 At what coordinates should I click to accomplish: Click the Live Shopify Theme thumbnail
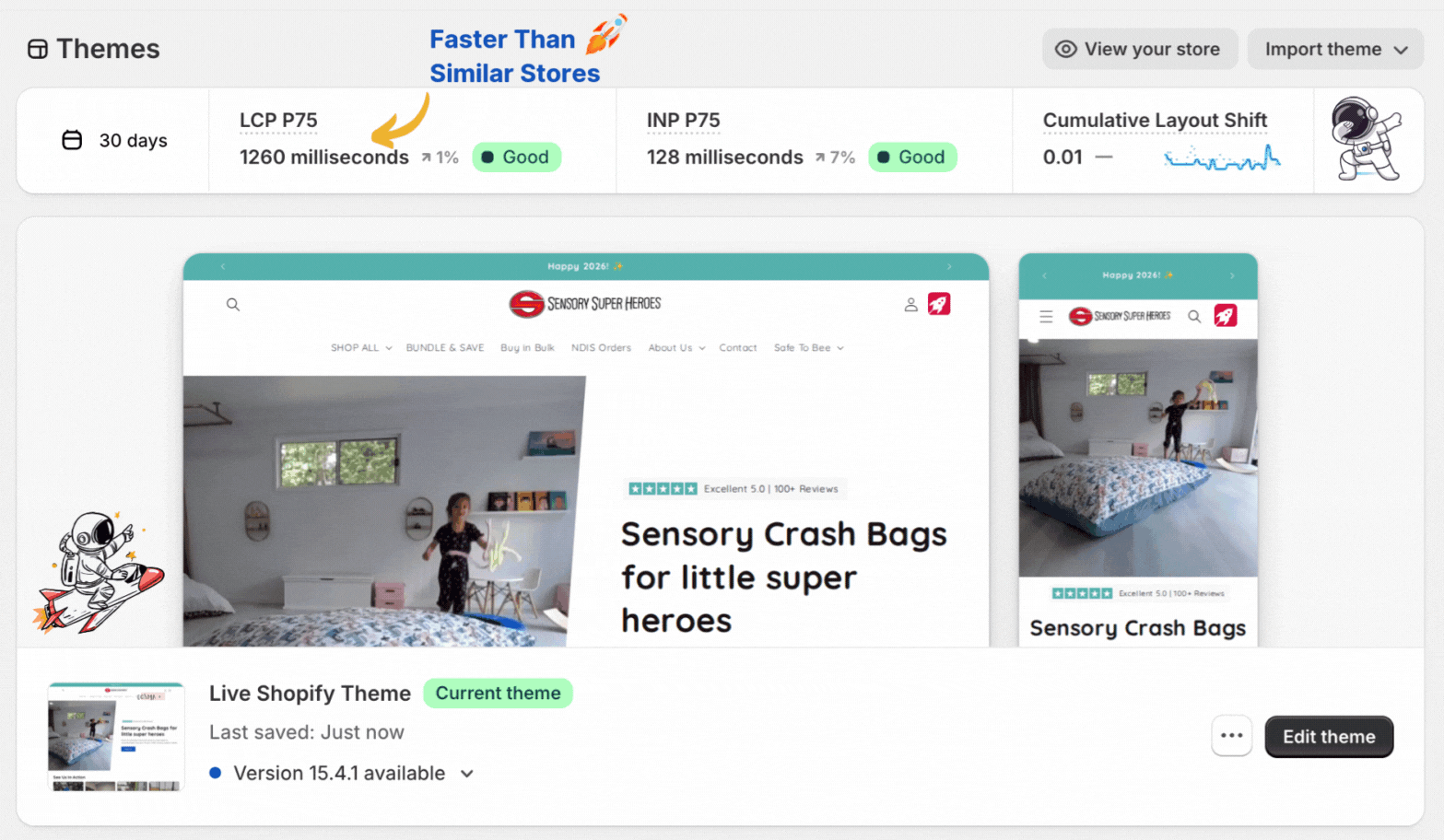(x=116, y=737)
